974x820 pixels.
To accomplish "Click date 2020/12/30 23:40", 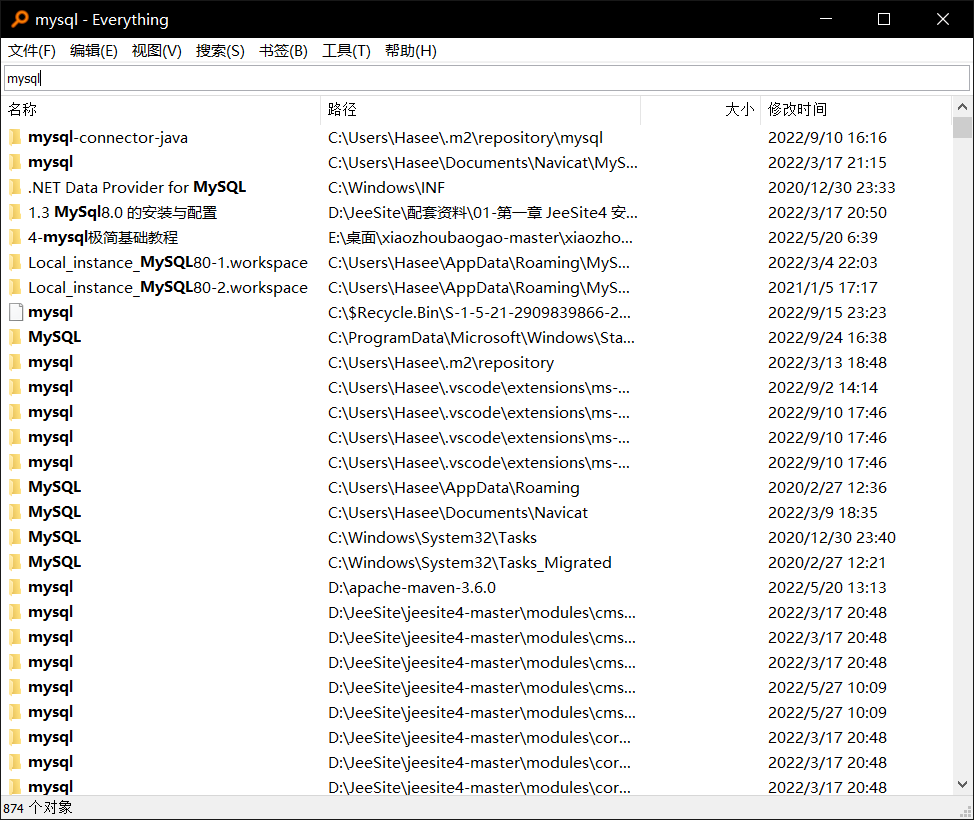I will [x=832, y=537].
